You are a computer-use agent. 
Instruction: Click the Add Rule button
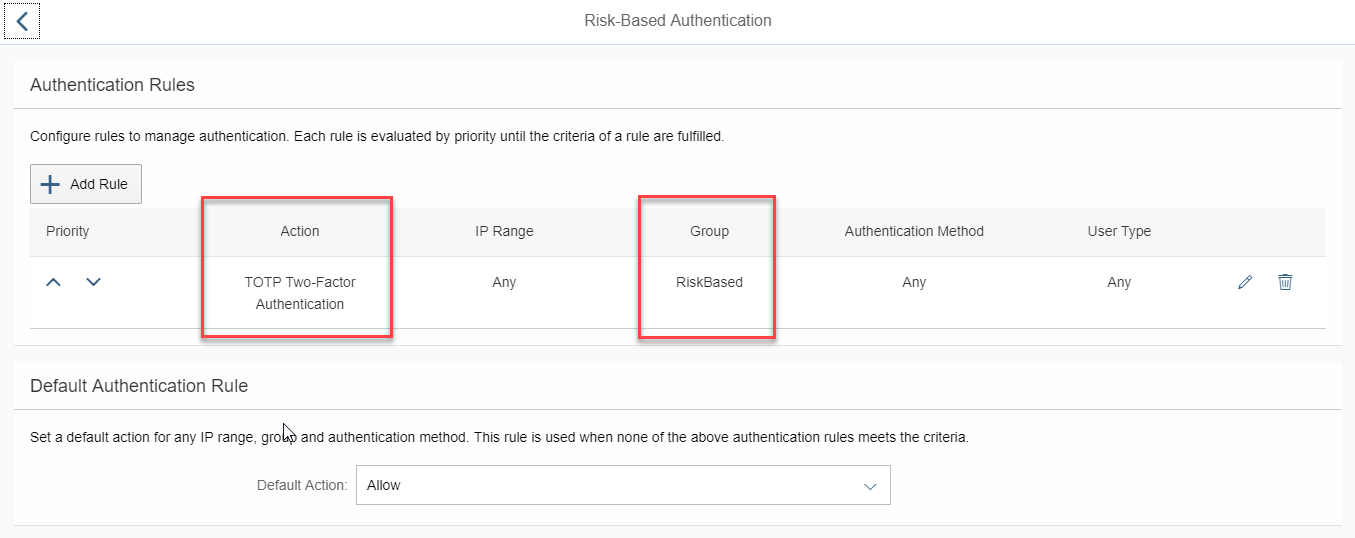(86, 184)
